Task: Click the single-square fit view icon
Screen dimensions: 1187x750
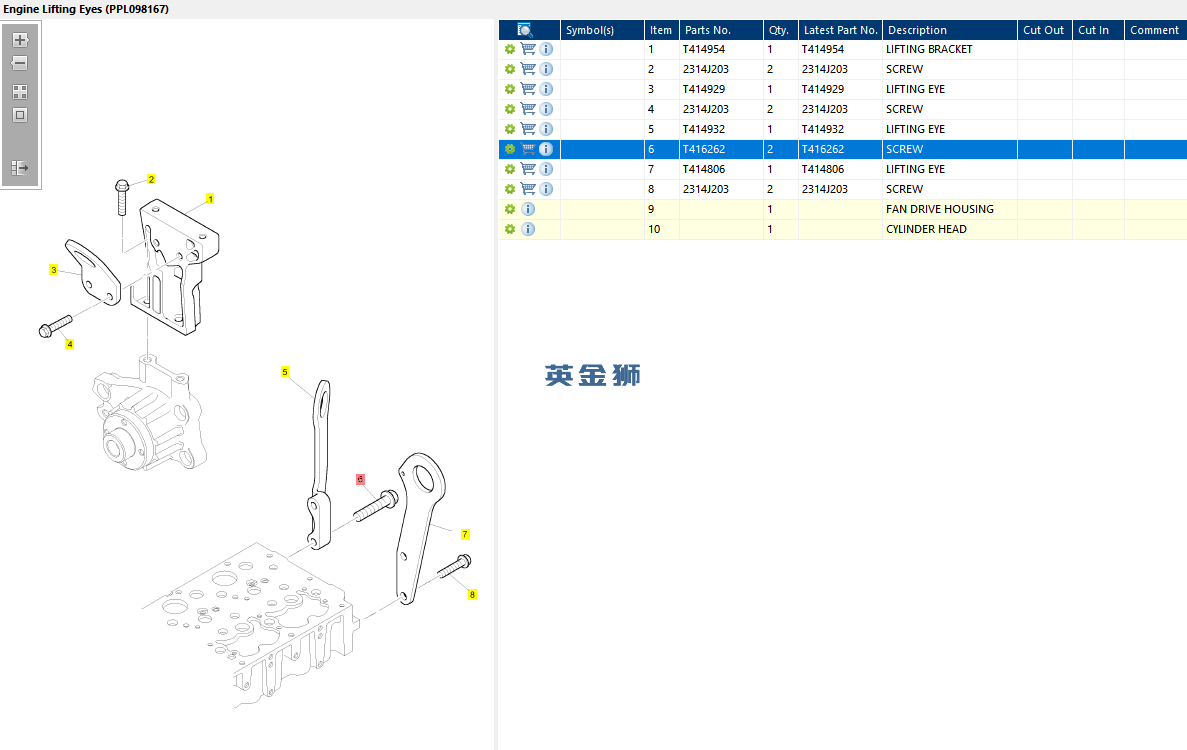Action: pyautogui.click(x=20, y=115)
